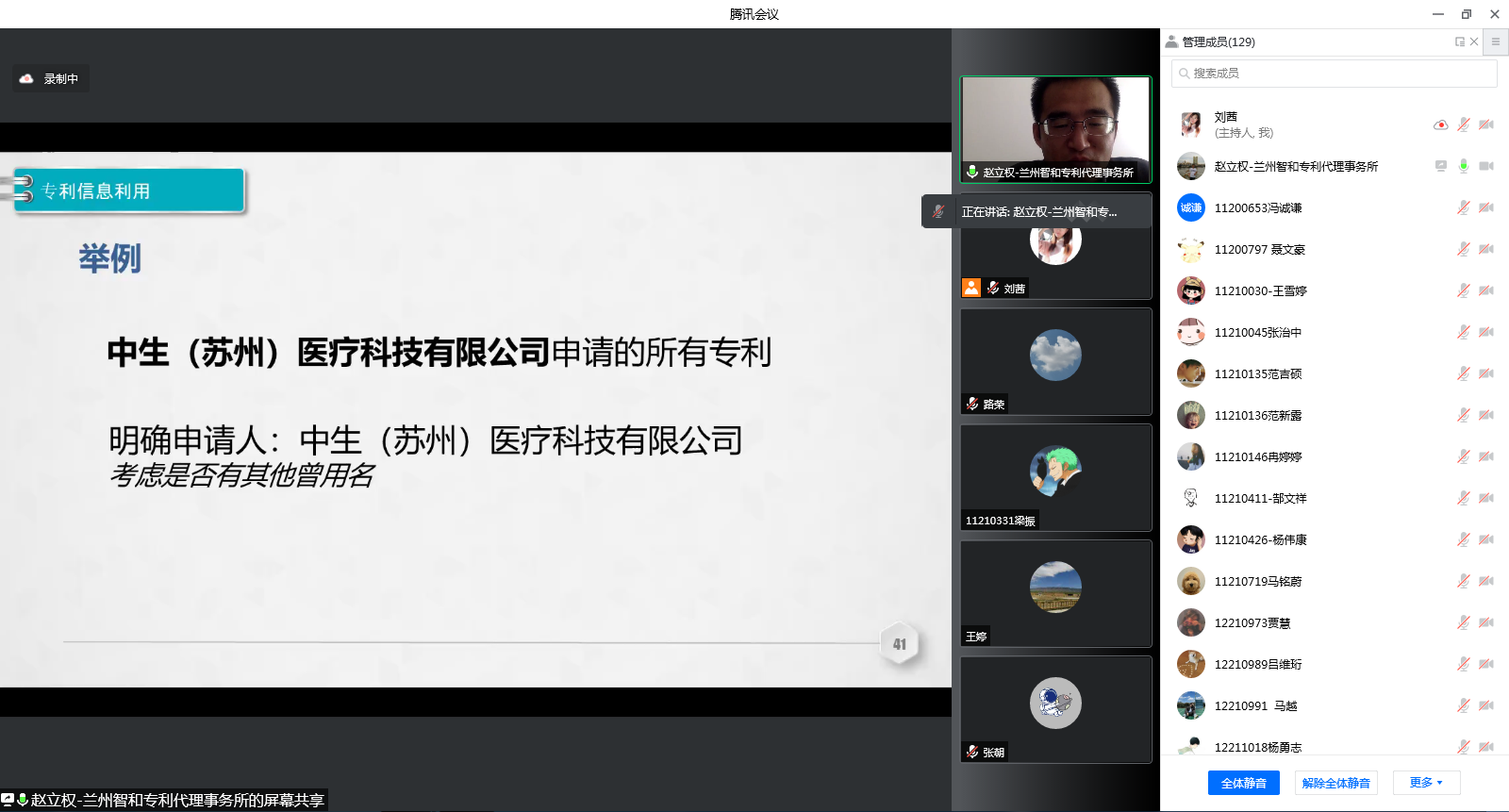Select member 12210973贾慧 in the list
This screenshot has height=812, width=1509.
[x=1252, y=622]
